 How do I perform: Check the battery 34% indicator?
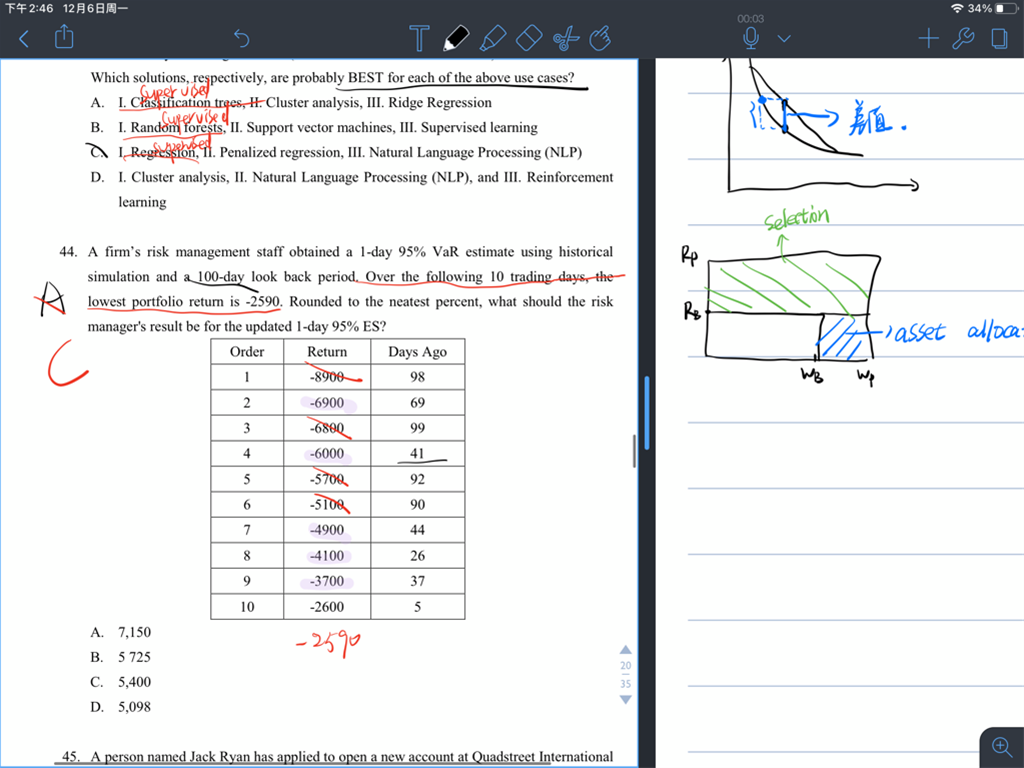[993, 8]
